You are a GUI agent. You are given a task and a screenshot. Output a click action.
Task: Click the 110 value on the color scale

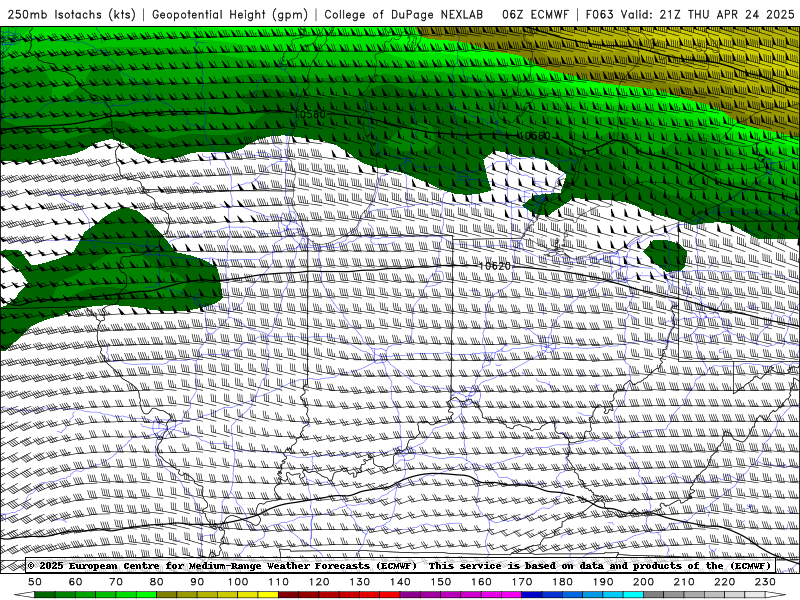click(x=278, y=582)
